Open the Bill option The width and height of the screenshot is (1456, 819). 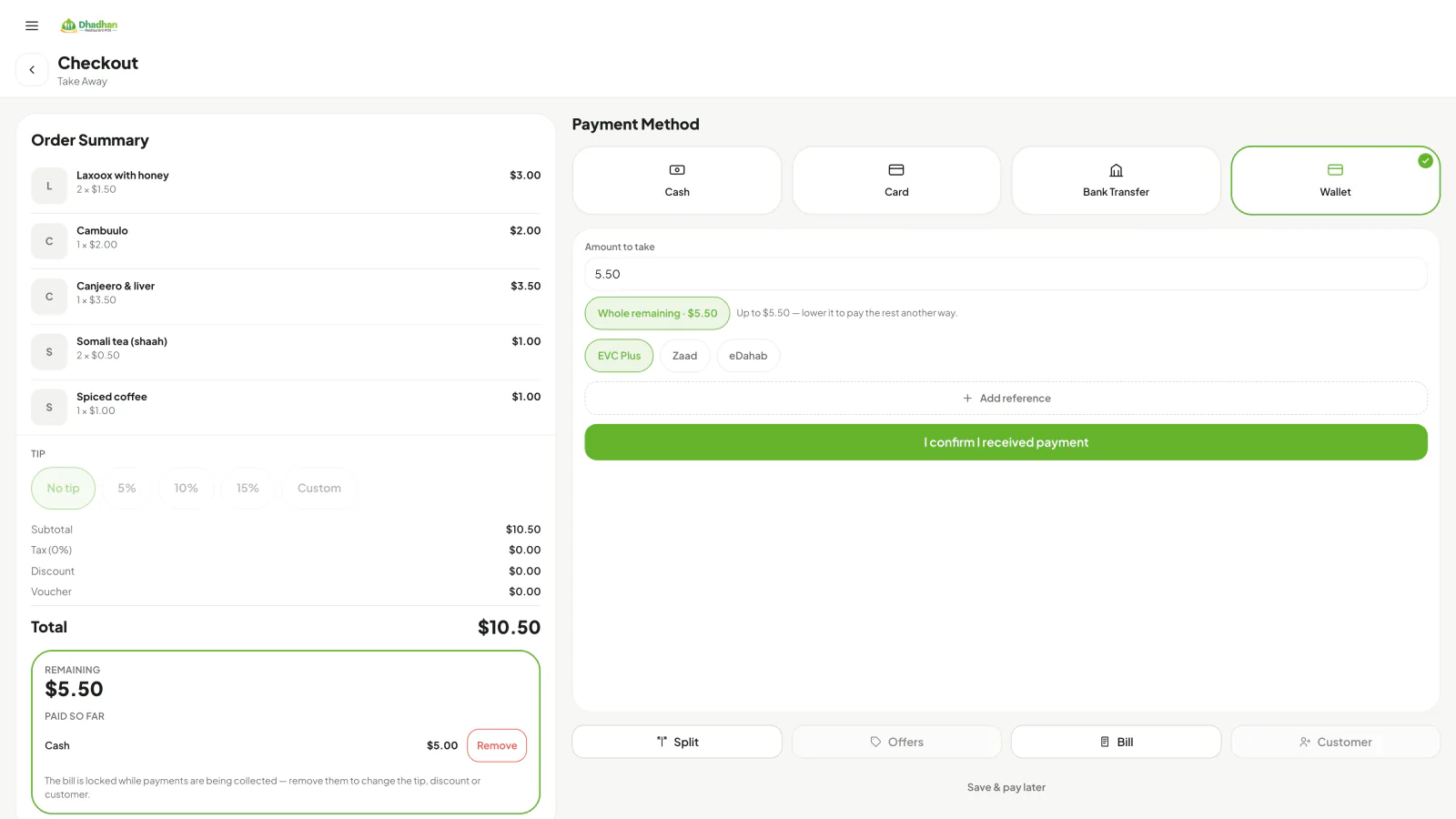[x=1116, y=742]
